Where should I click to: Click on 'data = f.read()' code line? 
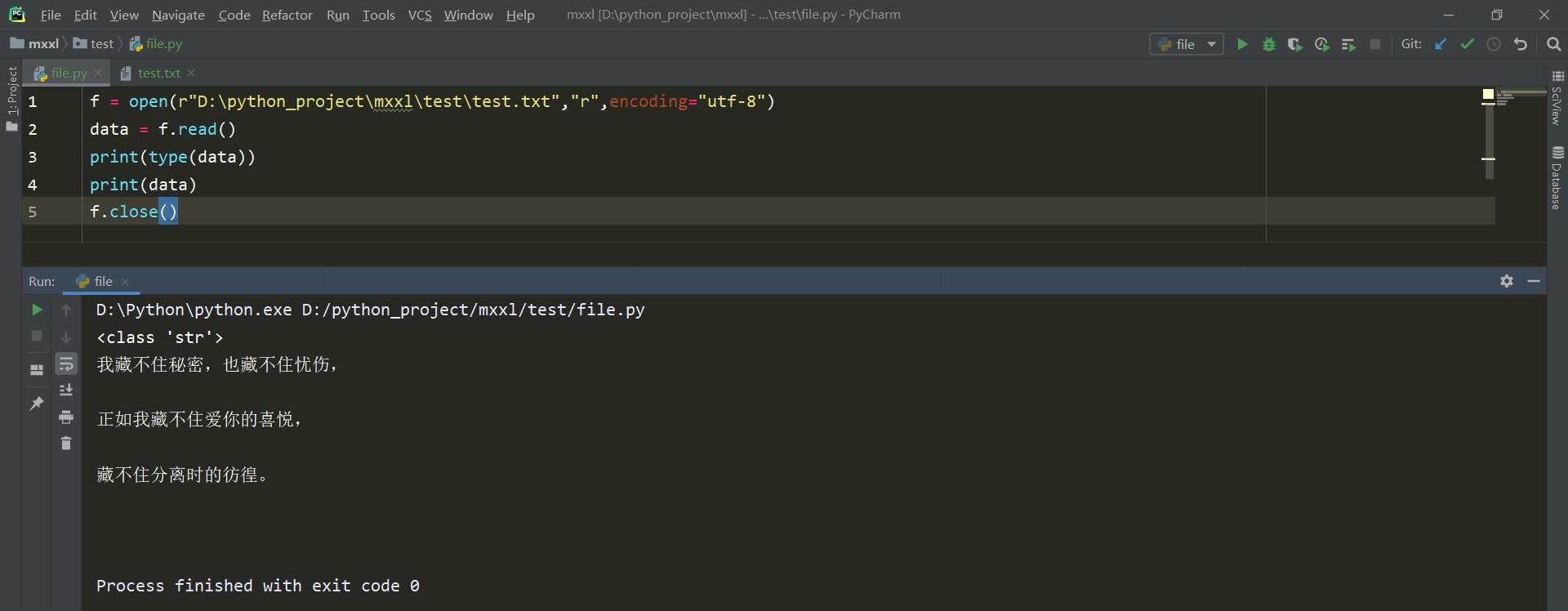[x=163, y=129]
